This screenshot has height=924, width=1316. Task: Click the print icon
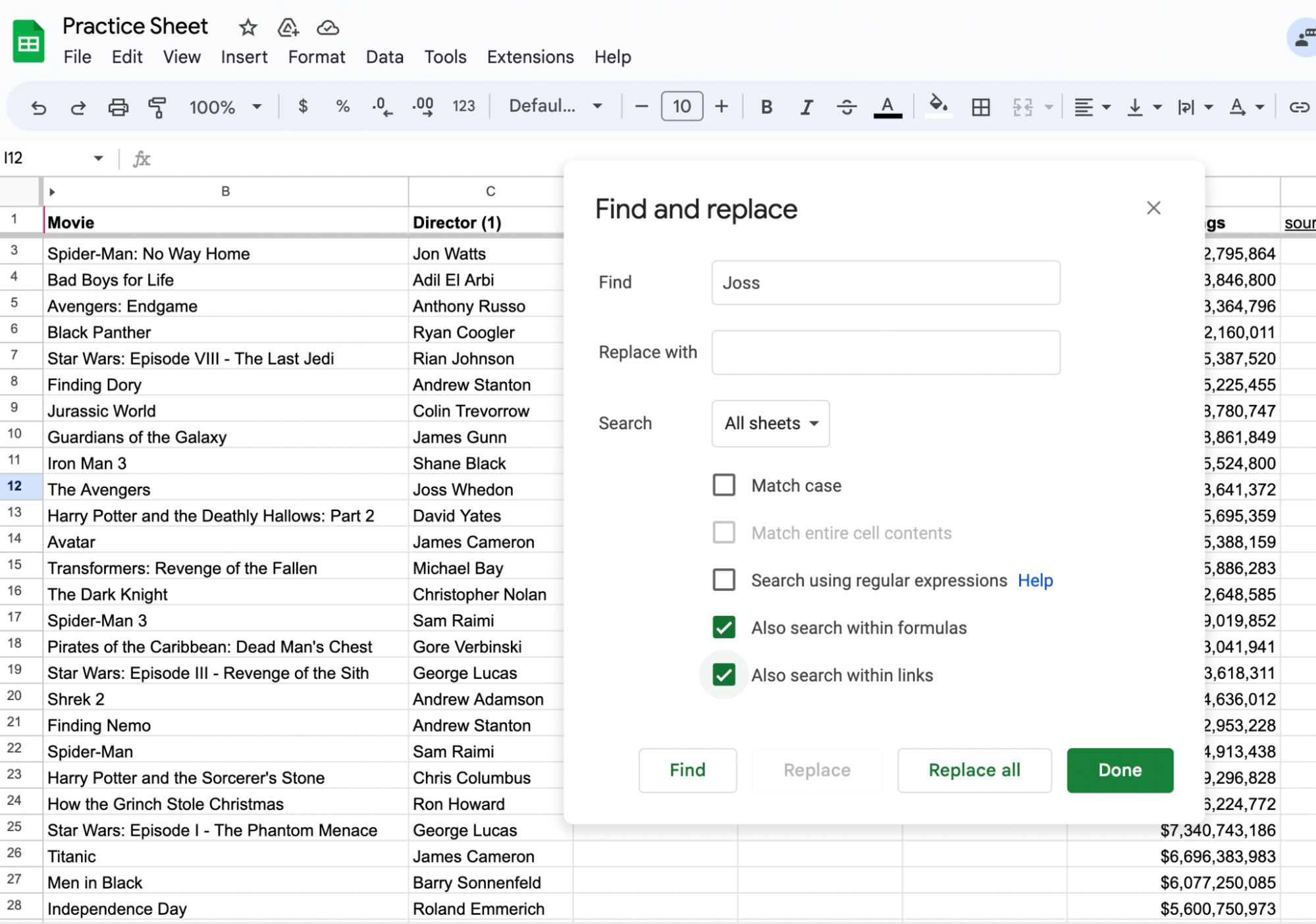(118, 107)
